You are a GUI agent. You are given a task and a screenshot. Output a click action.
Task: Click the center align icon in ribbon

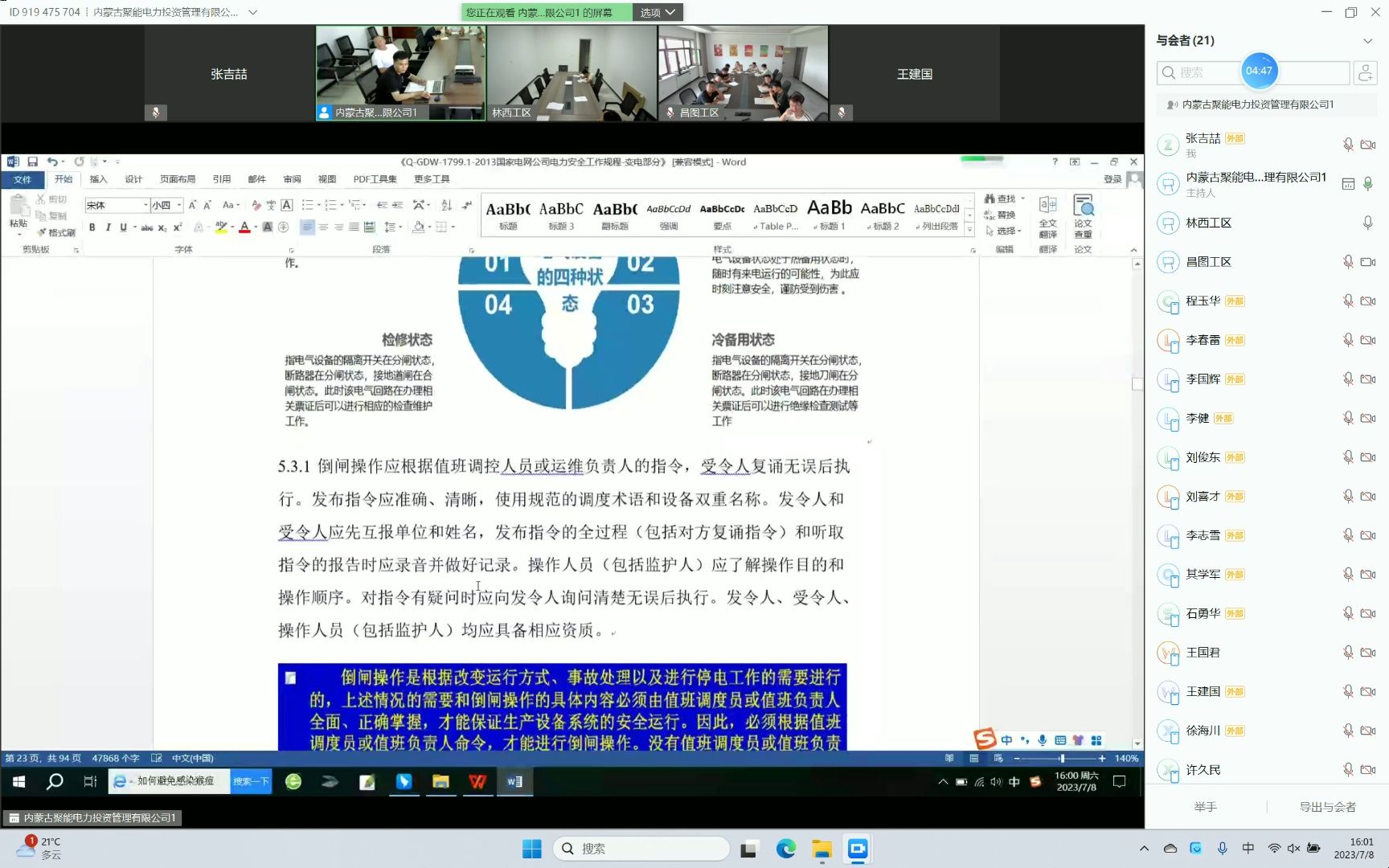[323, 227]
